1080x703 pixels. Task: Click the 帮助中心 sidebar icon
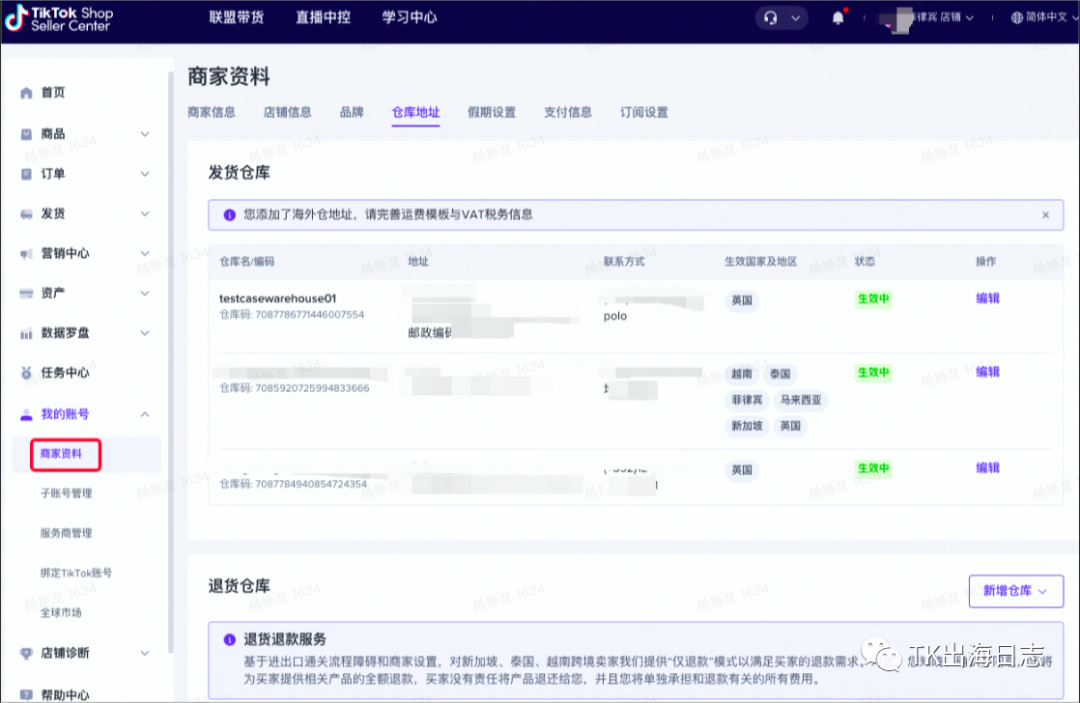(x=26, y=695)
